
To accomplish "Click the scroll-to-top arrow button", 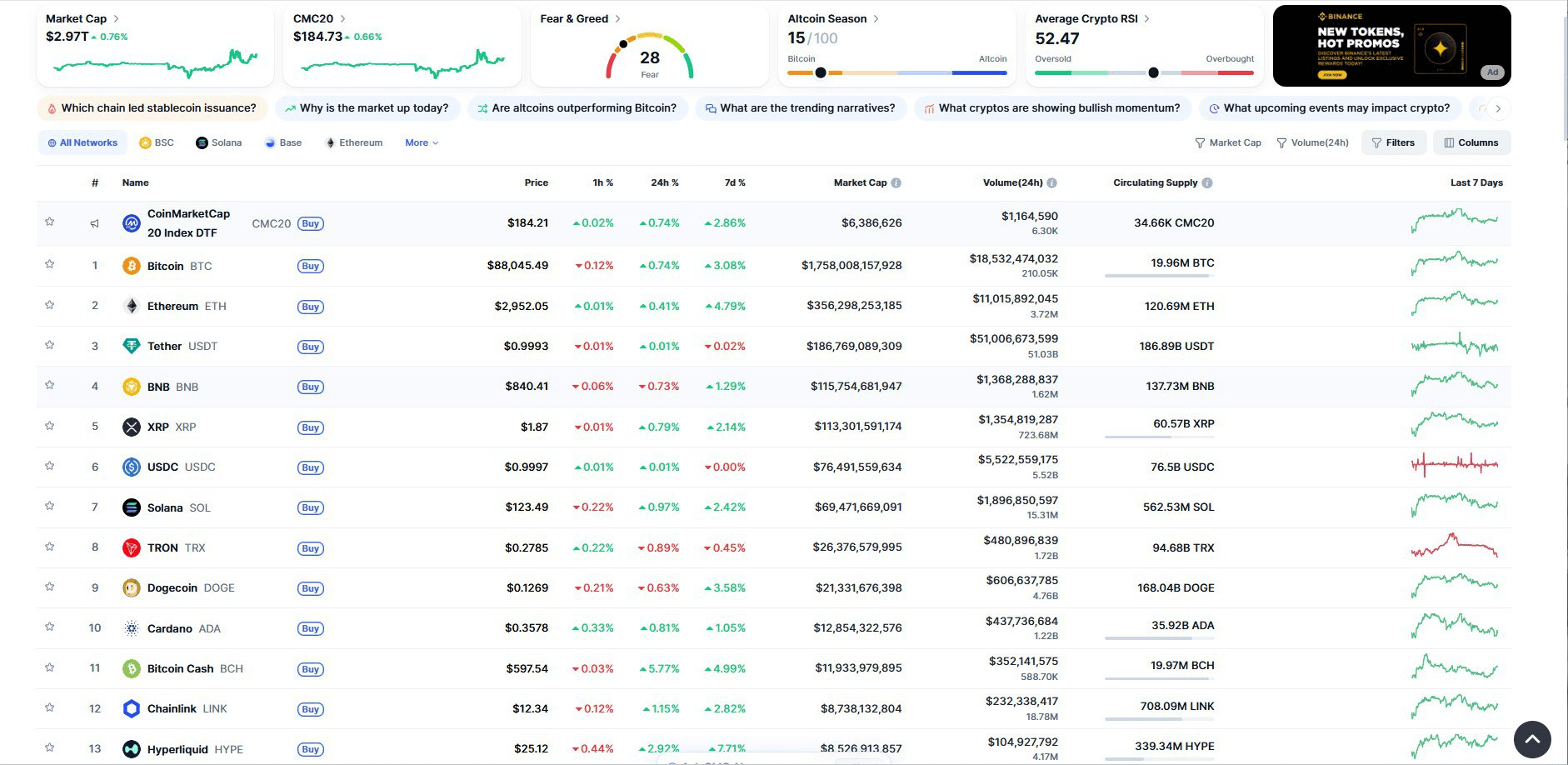I will pos(1531,739).
